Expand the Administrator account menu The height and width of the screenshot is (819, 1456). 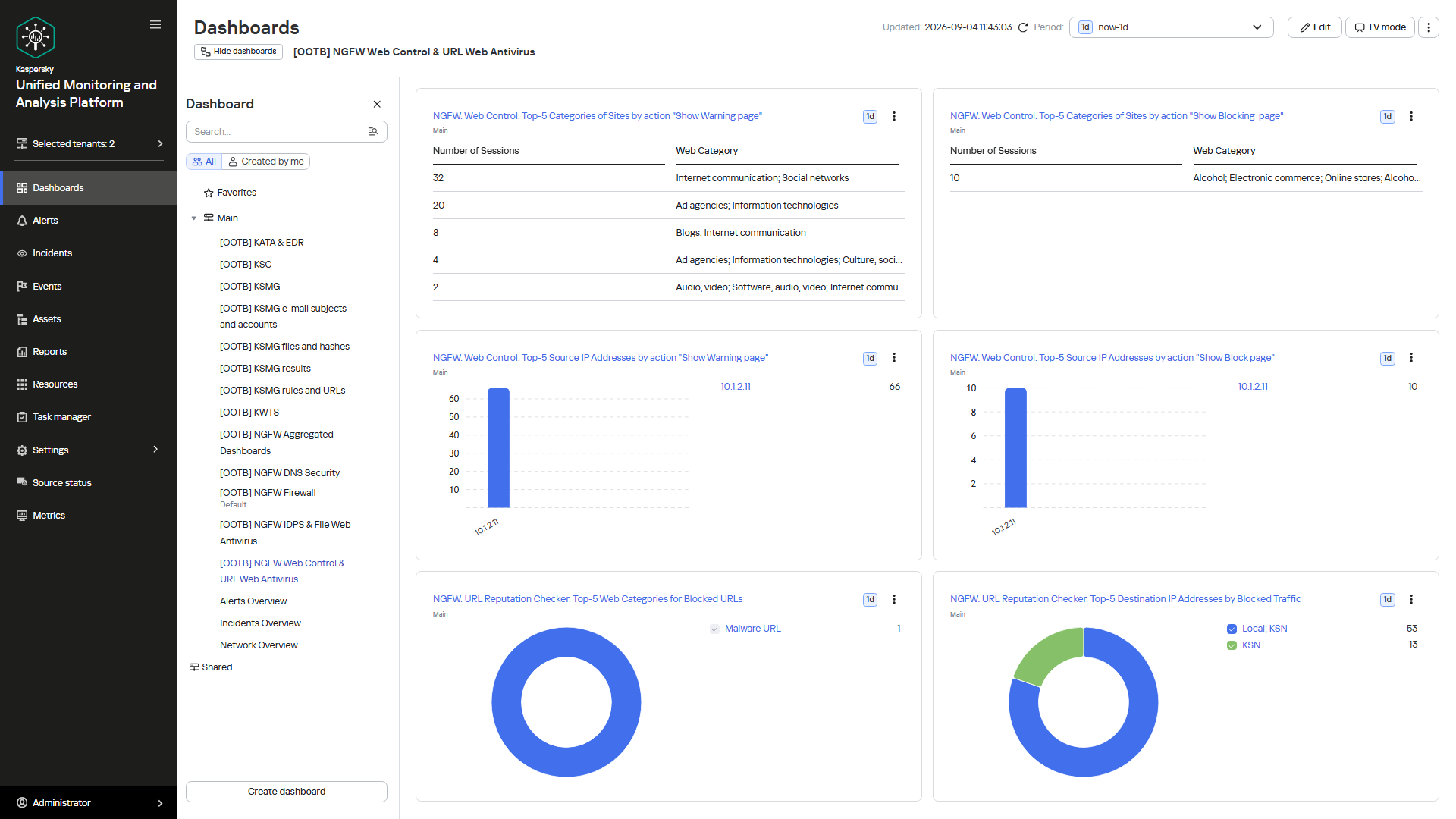coord(89,802)
